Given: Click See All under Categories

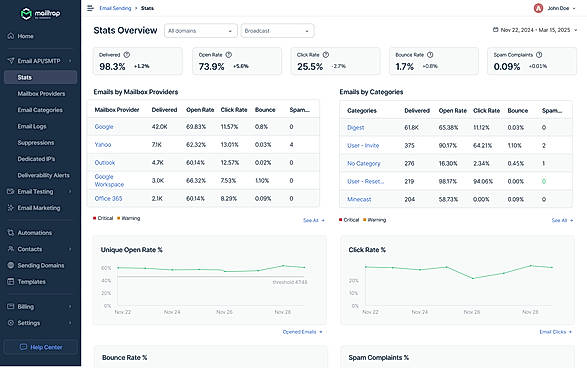Looking at the screenshot, I should pyautogui.click(x=562, y=220).
